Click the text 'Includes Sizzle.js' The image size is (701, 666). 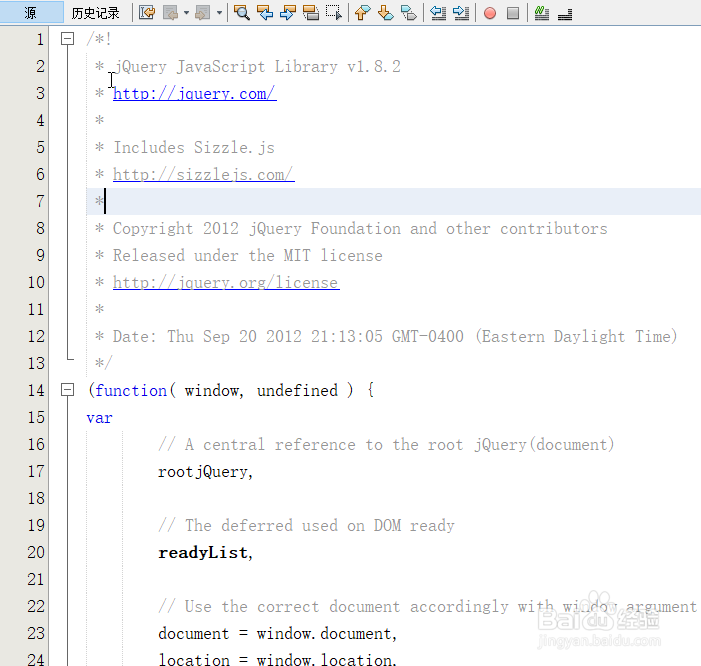[x=194, y=148]
